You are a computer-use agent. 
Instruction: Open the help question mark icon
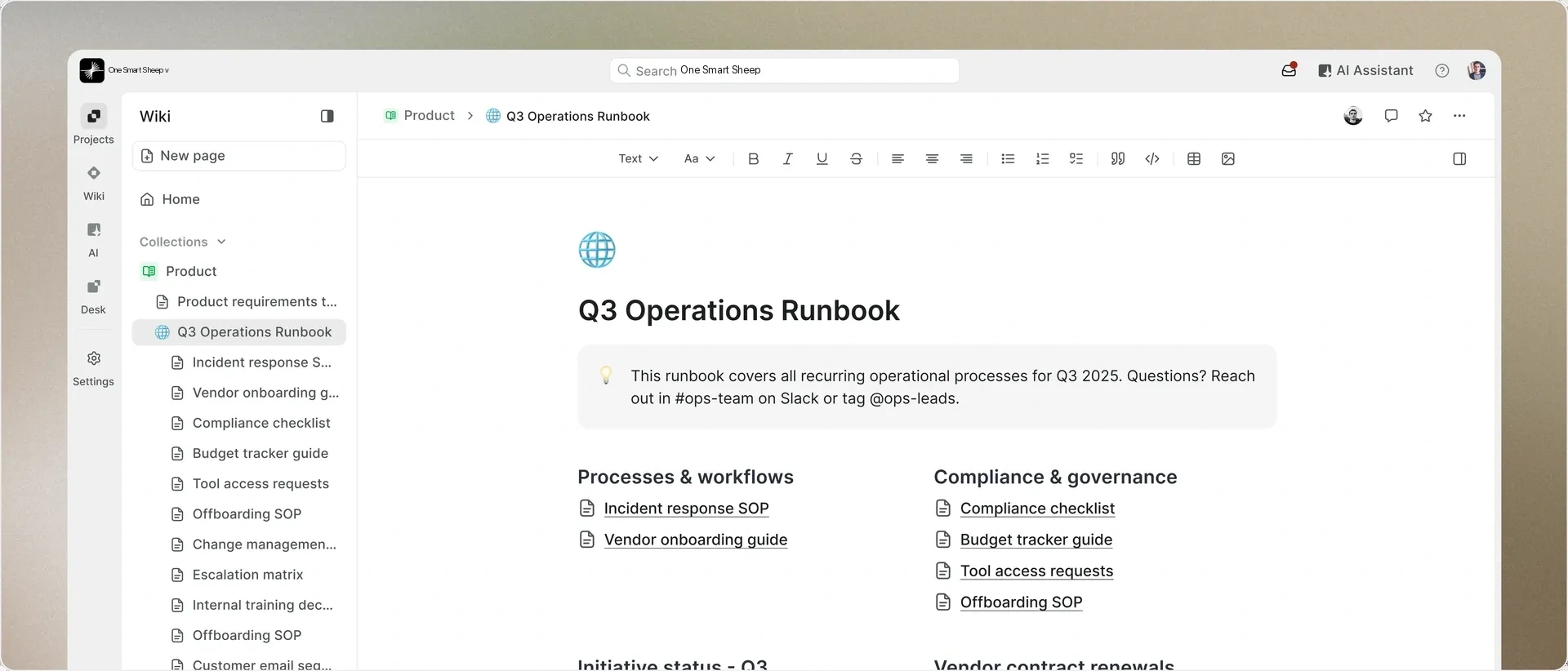point(1442,70)
